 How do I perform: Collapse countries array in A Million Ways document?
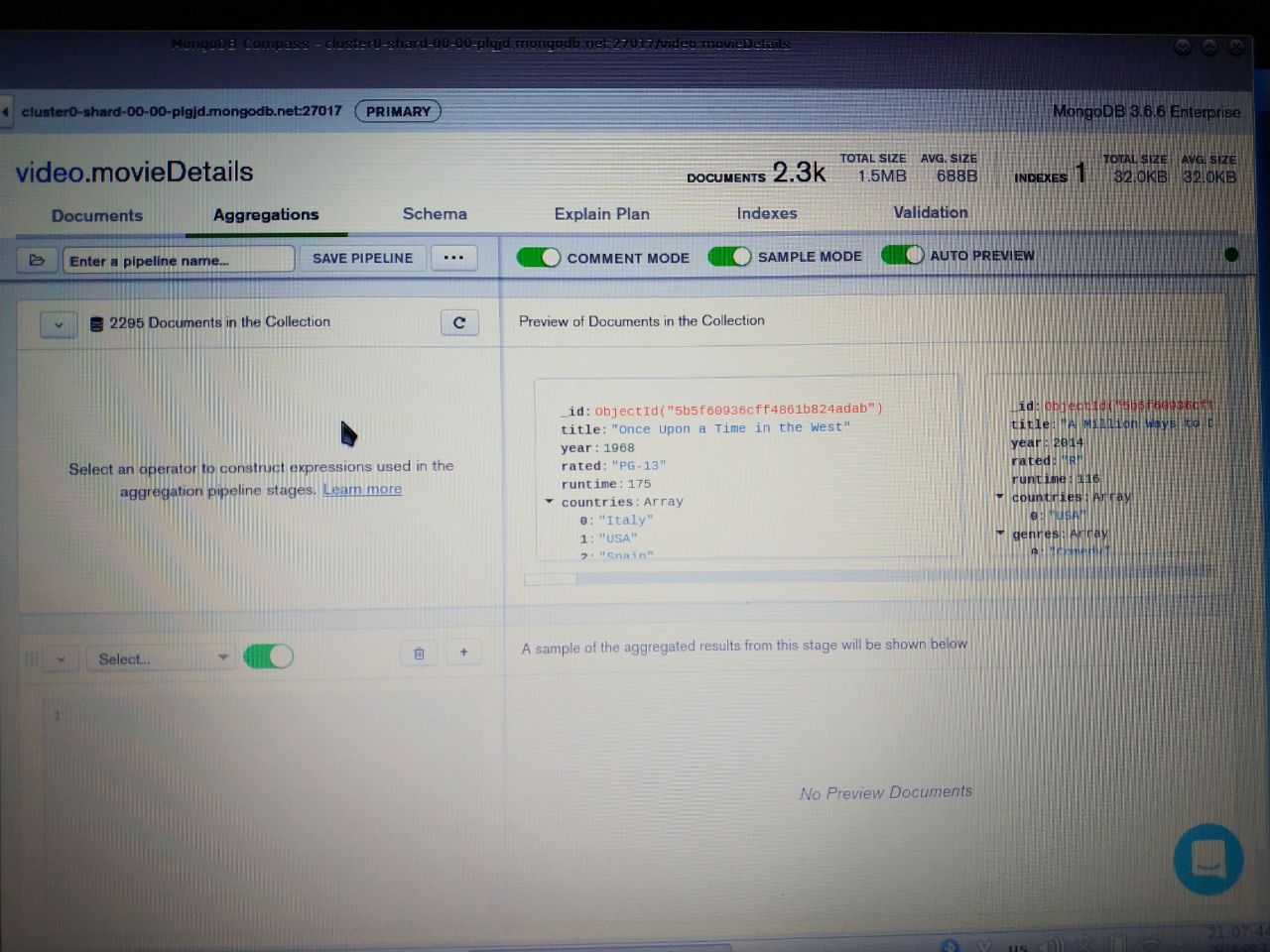(x=999, y=497)
